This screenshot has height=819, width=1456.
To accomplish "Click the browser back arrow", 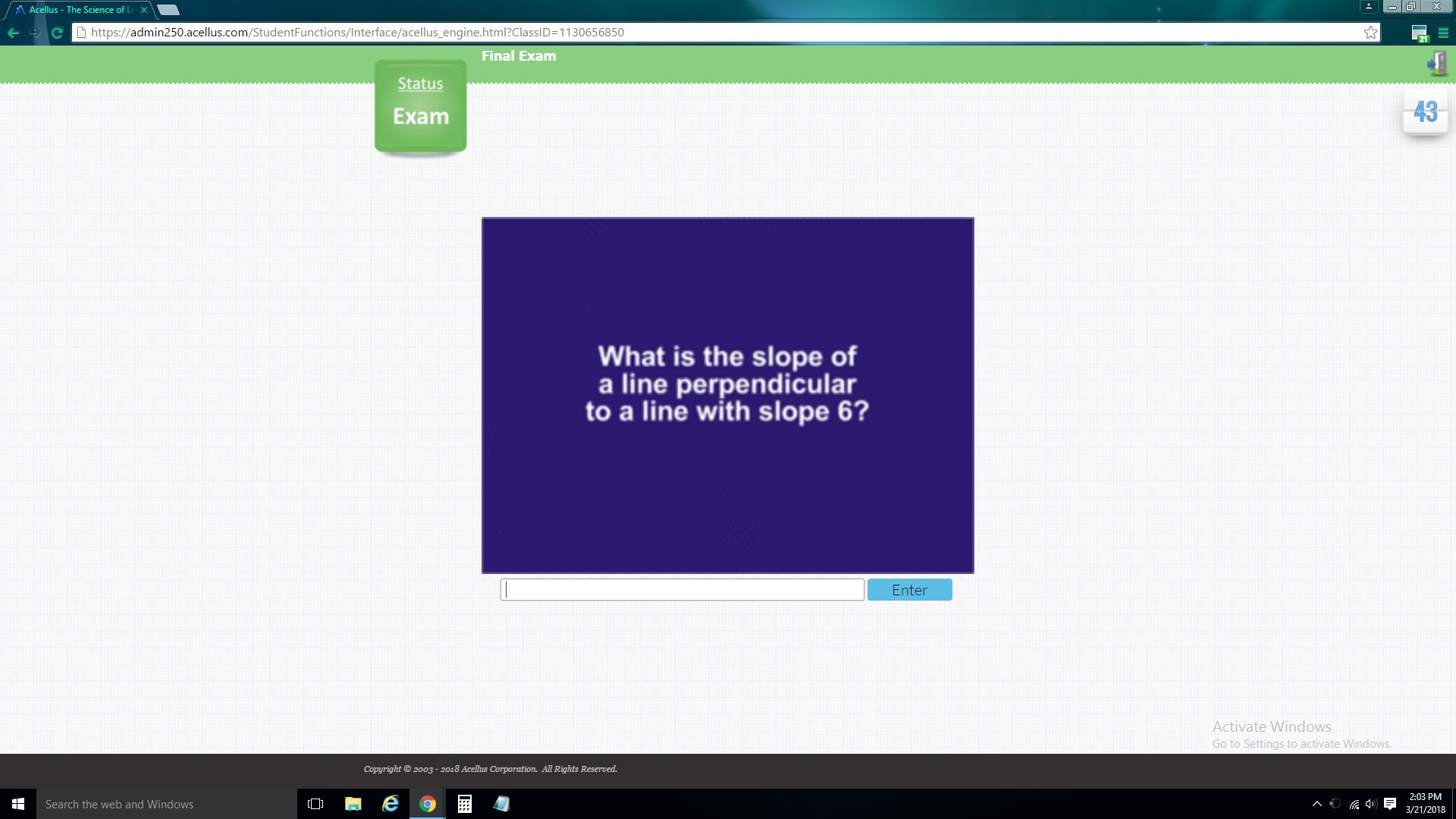I will click(x=13, y=33).
